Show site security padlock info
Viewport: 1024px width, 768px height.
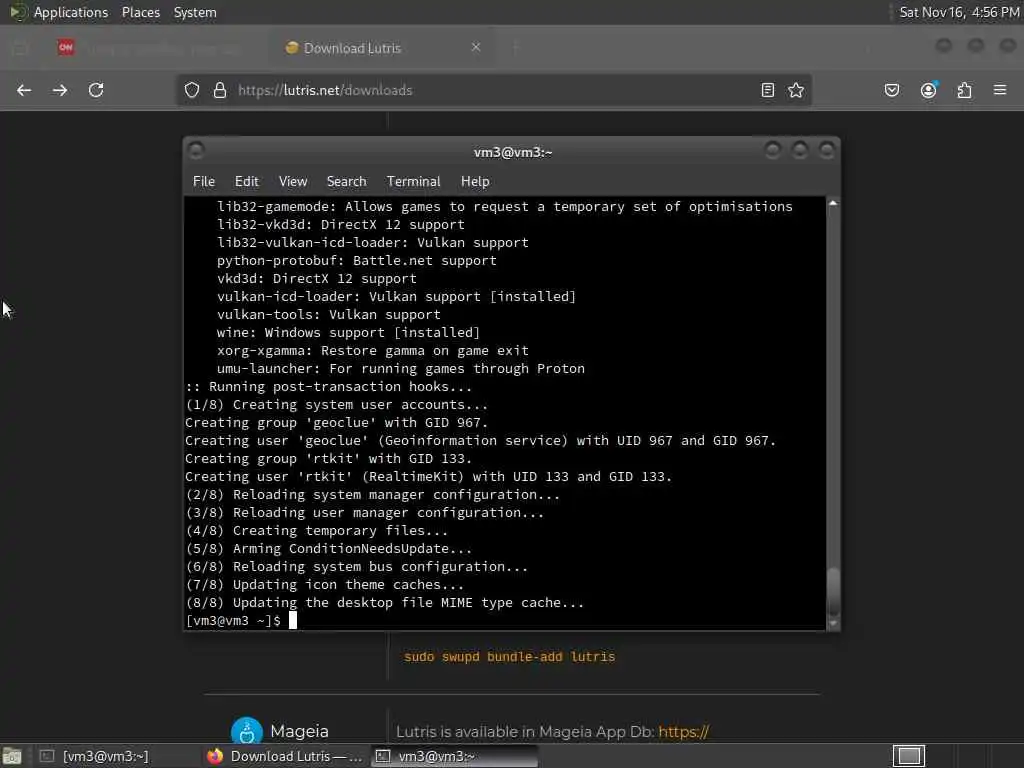[220, 90]
